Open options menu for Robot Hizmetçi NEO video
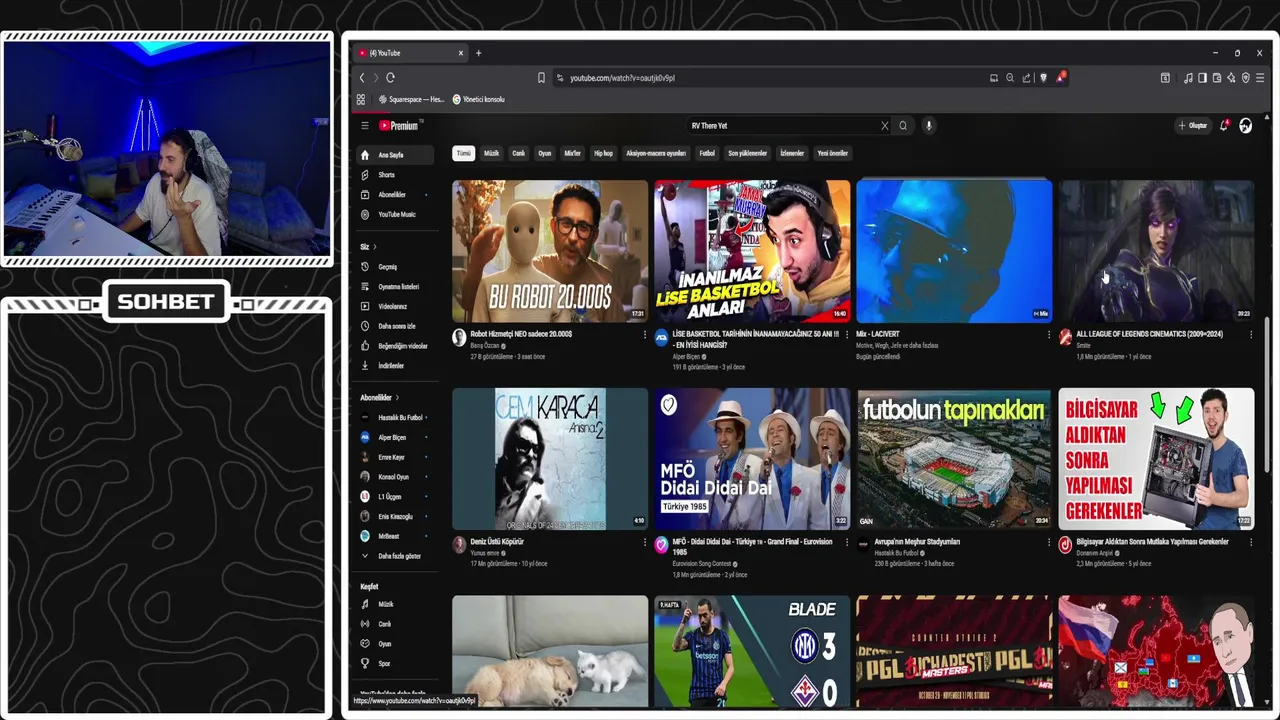Image resolution: width=1280 pixels, height=720 pixels. (644, 335)
